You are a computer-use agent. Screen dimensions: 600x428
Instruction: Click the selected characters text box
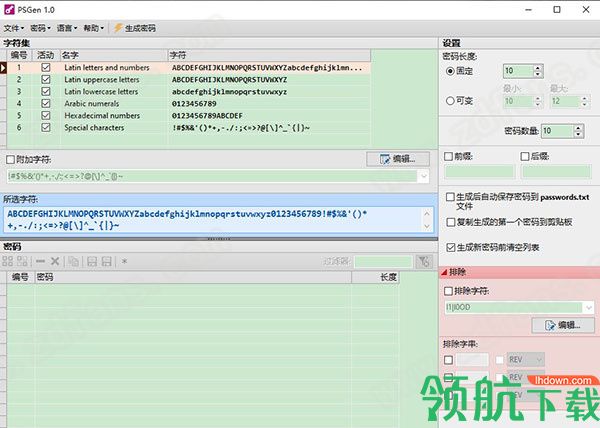[x=218, y=220]
